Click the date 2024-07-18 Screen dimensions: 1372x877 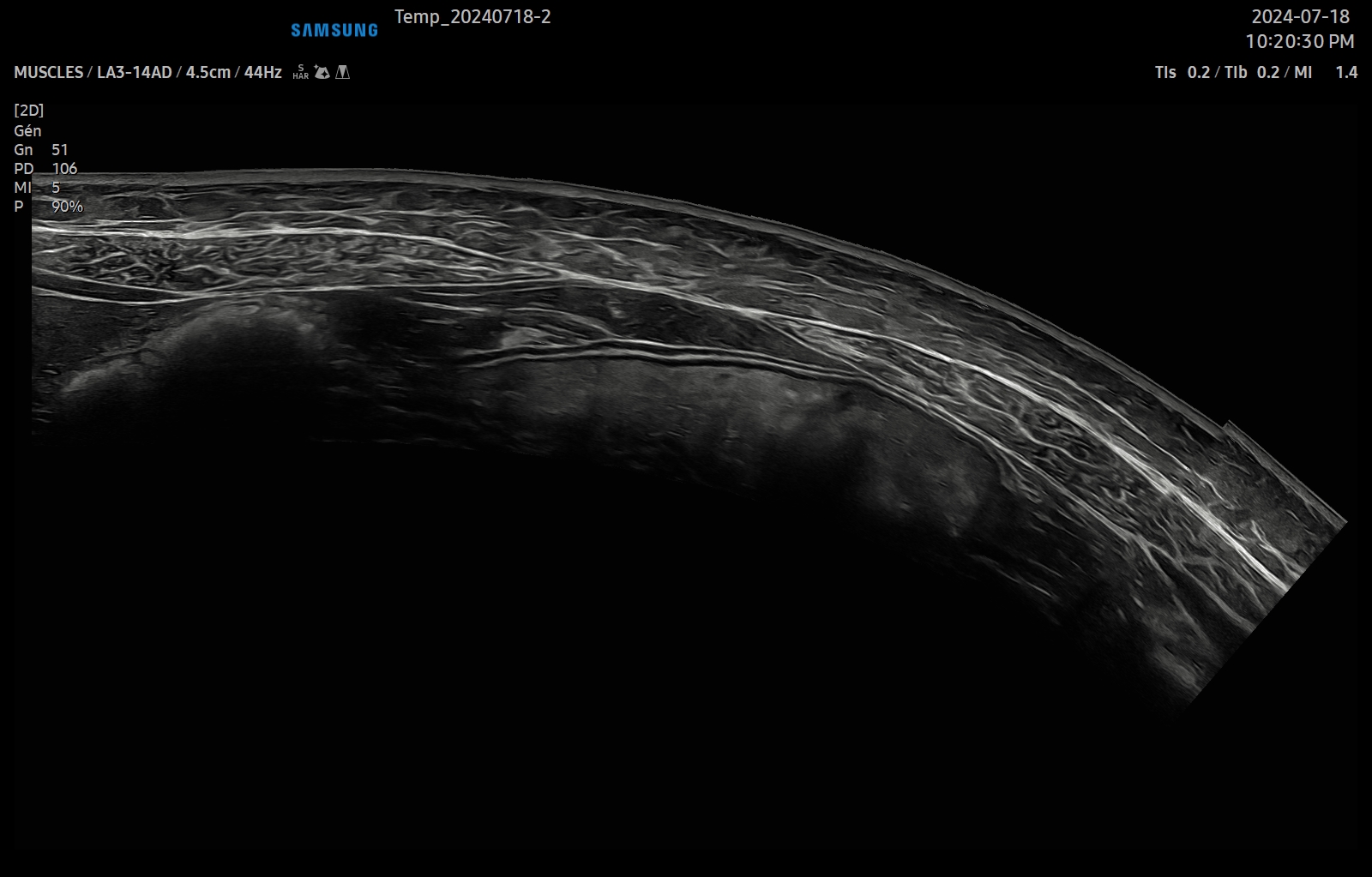[1301, 16]
